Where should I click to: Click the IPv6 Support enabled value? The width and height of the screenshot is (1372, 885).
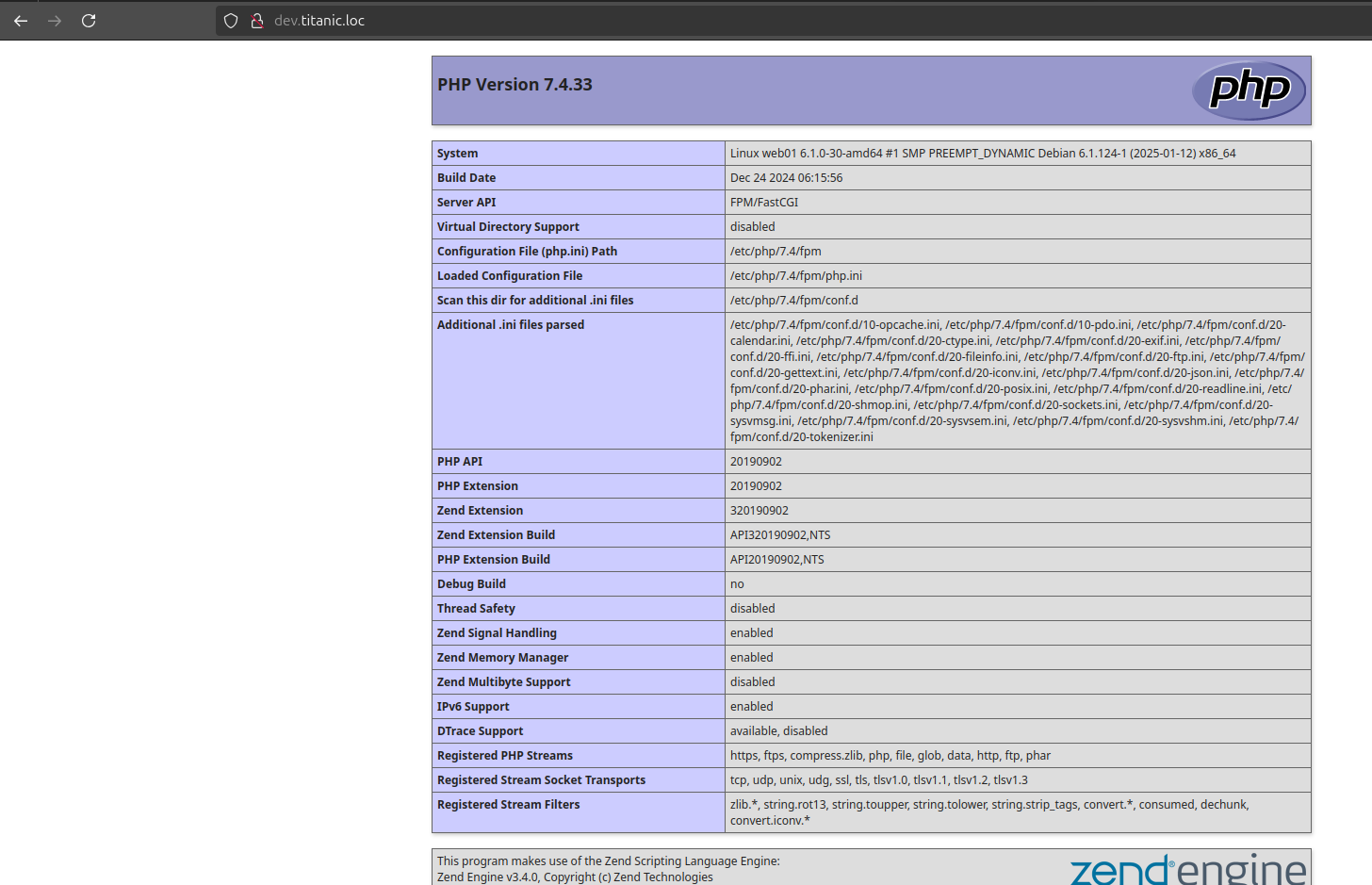pos(751,707)
